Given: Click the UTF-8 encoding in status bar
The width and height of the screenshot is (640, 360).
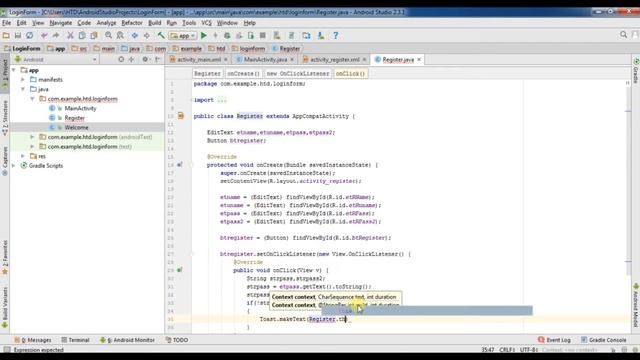Looking at the screenshot, I should (529, 350).
